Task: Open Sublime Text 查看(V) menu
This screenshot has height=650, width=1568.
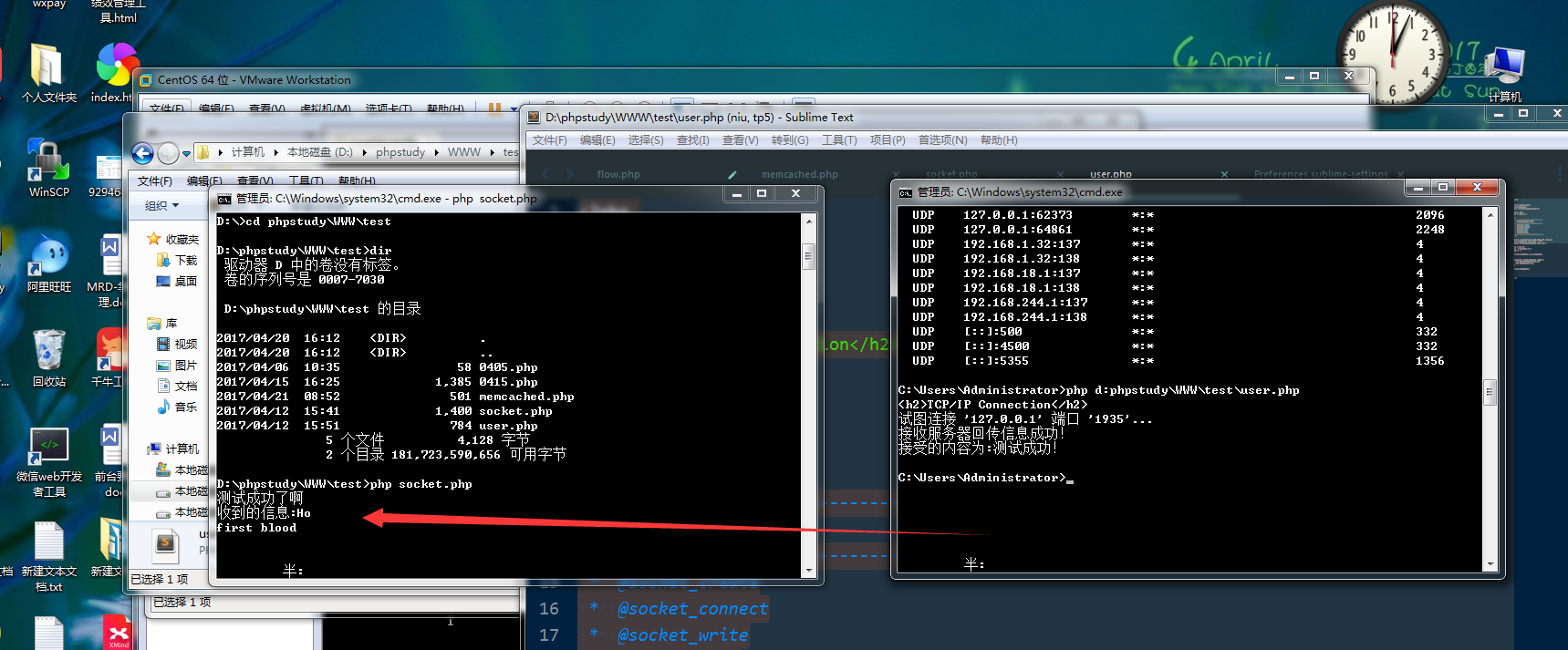Action: pyautogui.click(x=740, y=140)
